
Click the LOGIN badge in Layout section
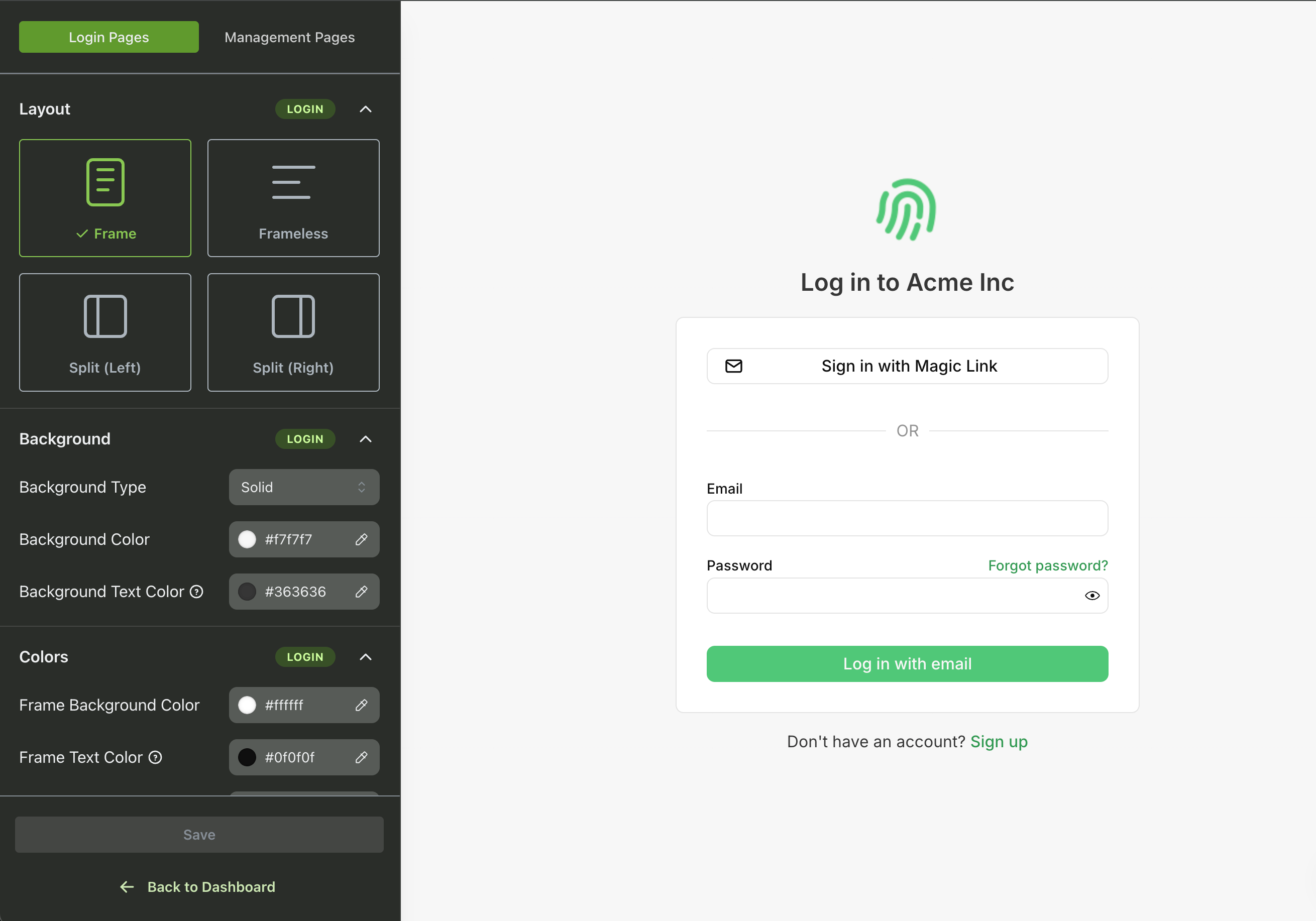(305, 109)
